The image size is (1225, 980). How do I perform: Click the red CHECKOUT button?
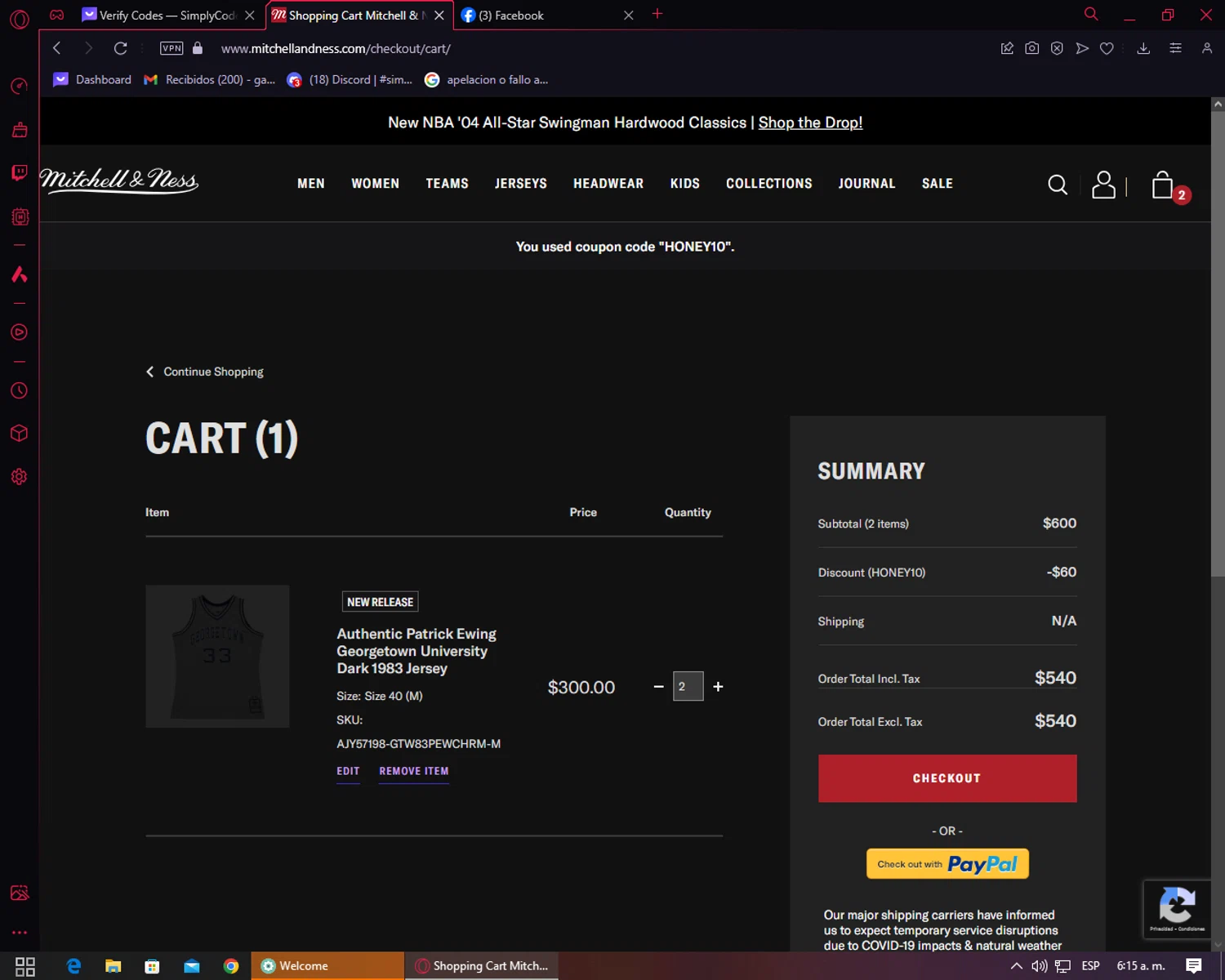(x=947, y=778)
